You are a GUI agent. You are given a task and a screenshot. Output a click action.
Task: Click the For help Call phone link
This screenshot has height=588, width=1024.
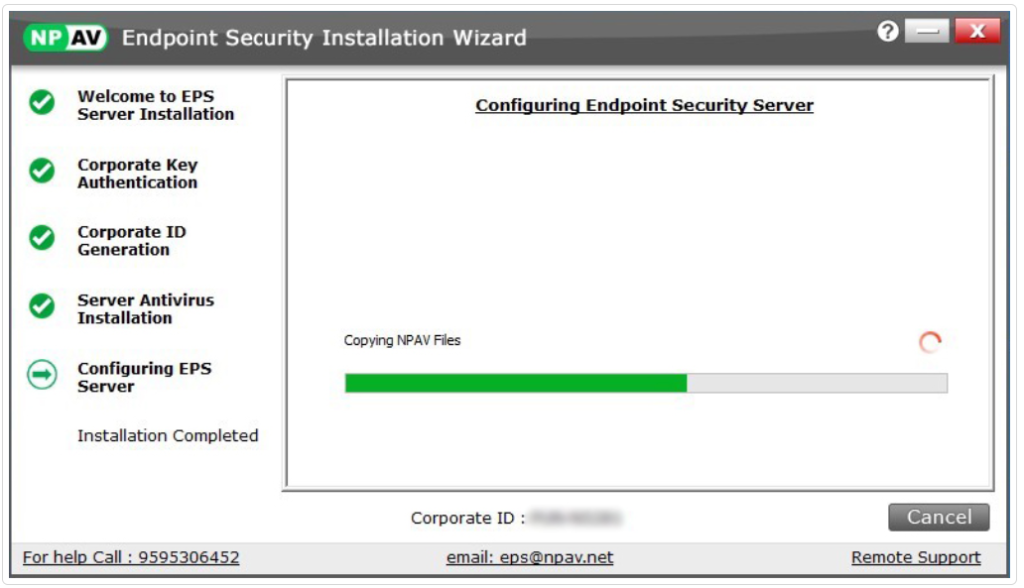[131, 557]
